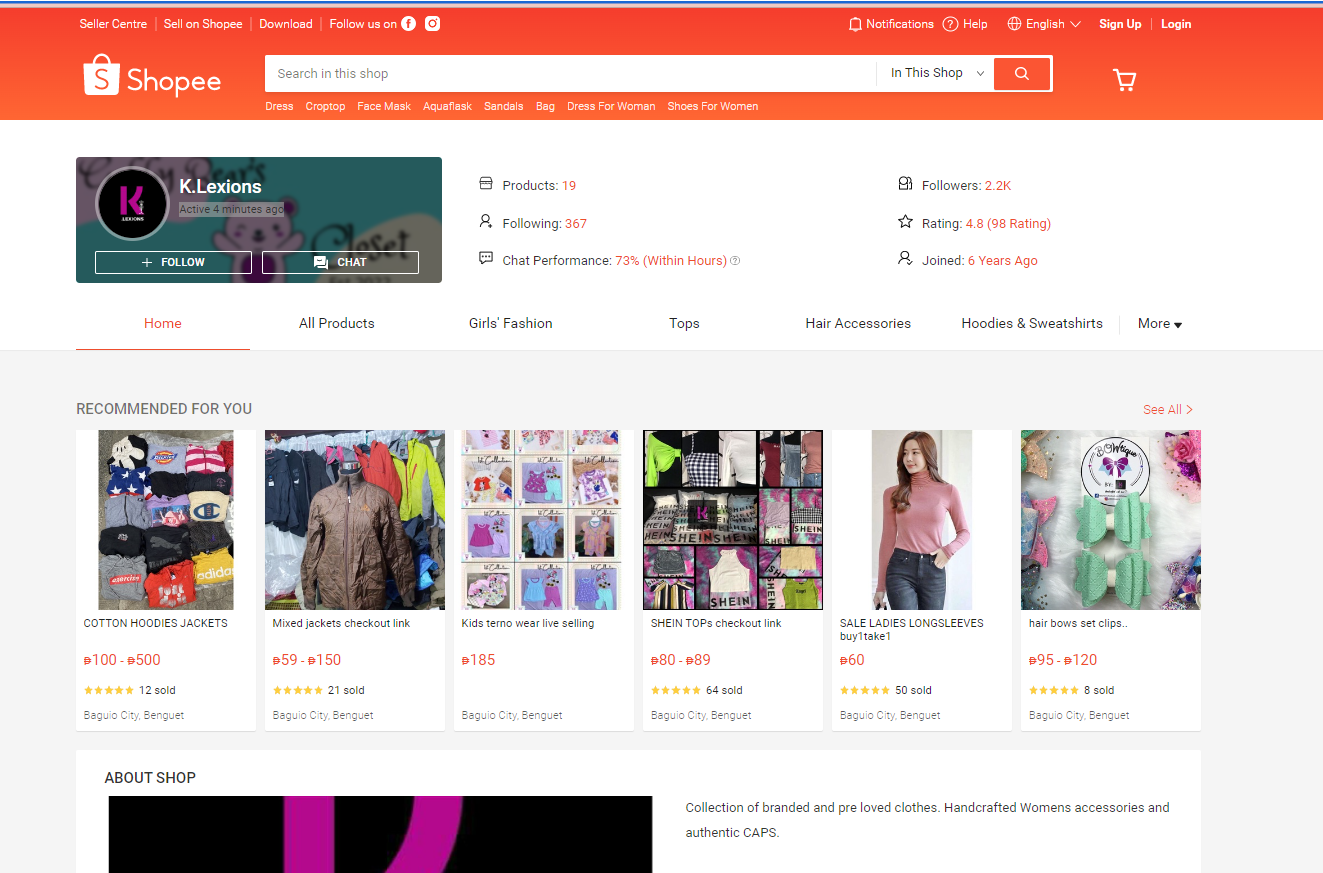Click the Kids terno wear live selling title

[x=528, y=624]
